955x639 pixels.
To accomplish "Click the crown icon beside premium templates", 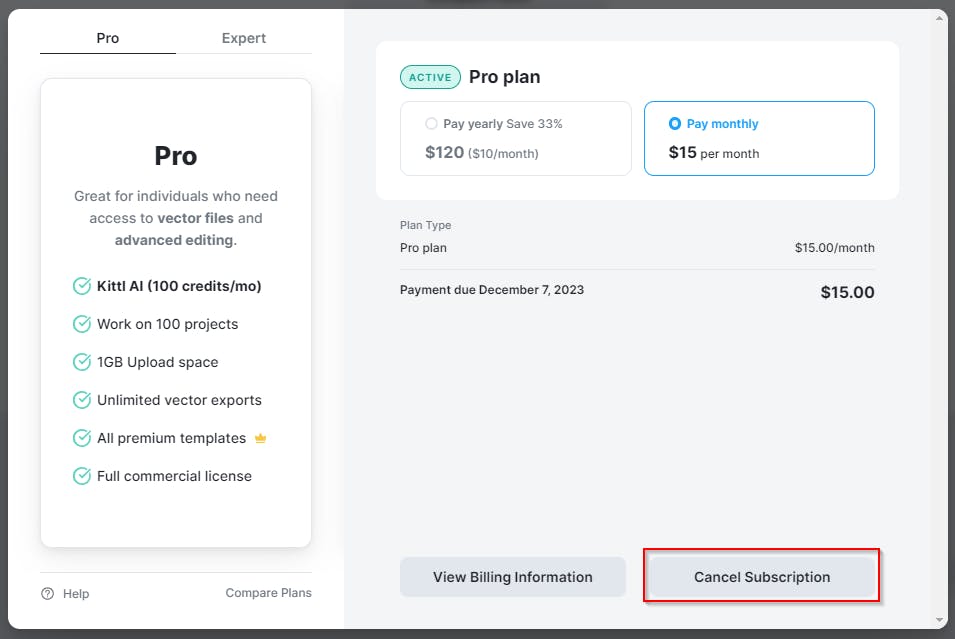I will coord(261,438).
